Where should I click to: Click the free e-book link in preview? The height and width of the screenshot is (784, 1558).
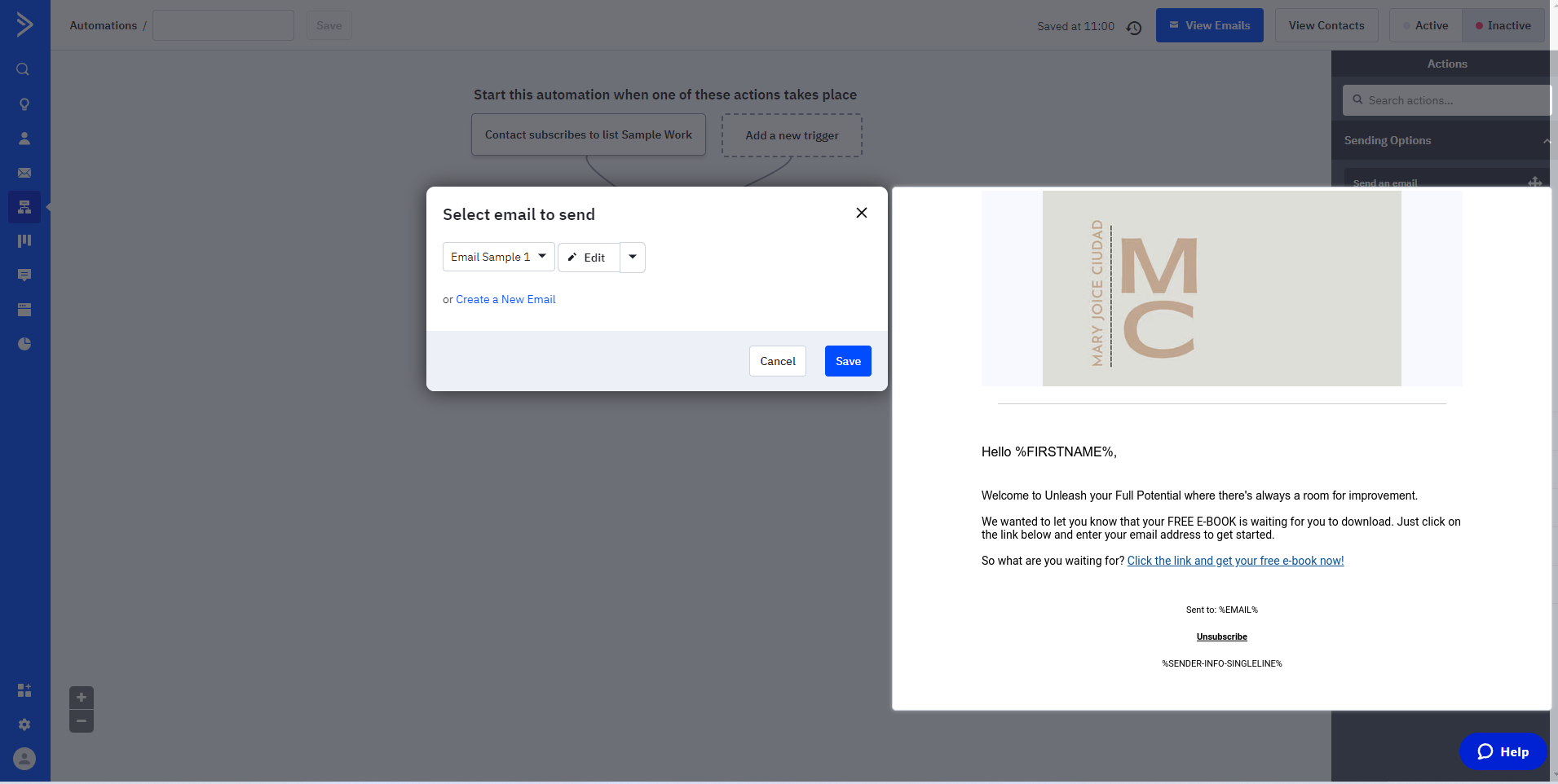coord(1235,561)
